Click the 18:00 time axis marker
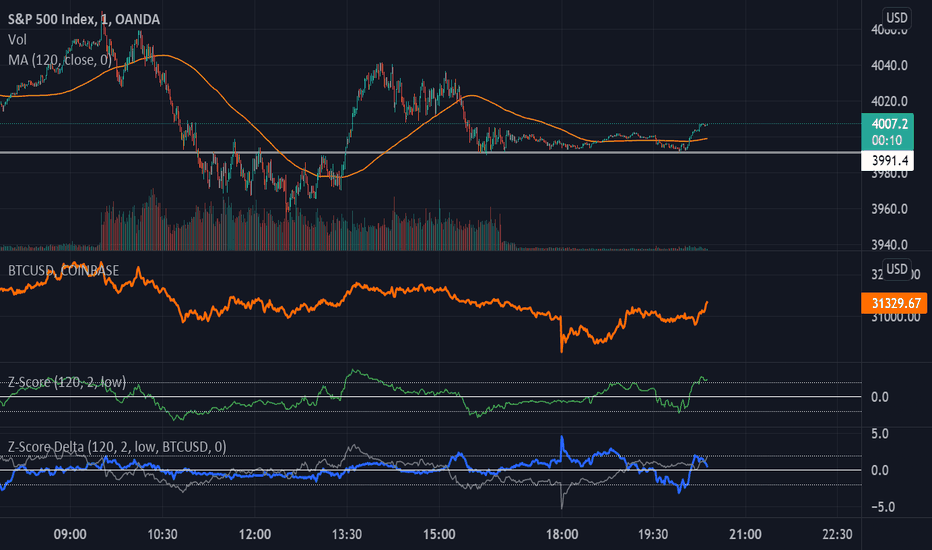Image resolution: width=932 pixels, height=550 pixels. click(562, 534)
